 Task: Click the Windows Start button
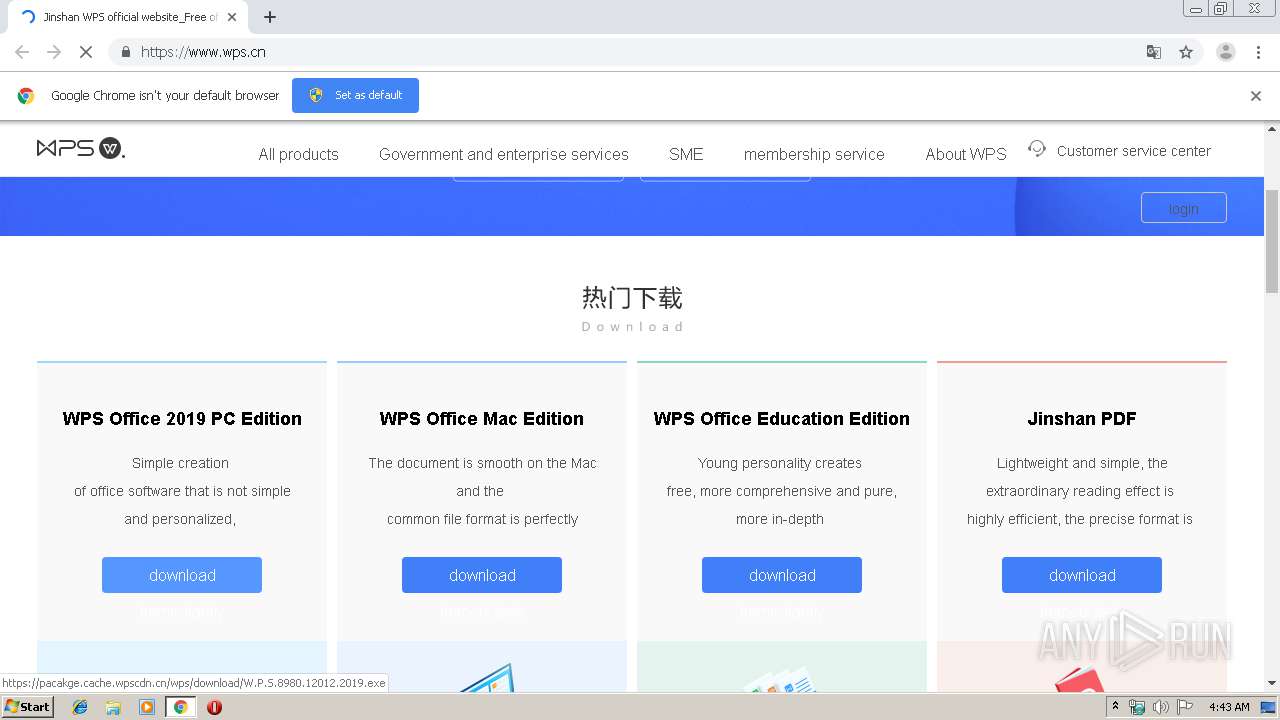[27, 707]
